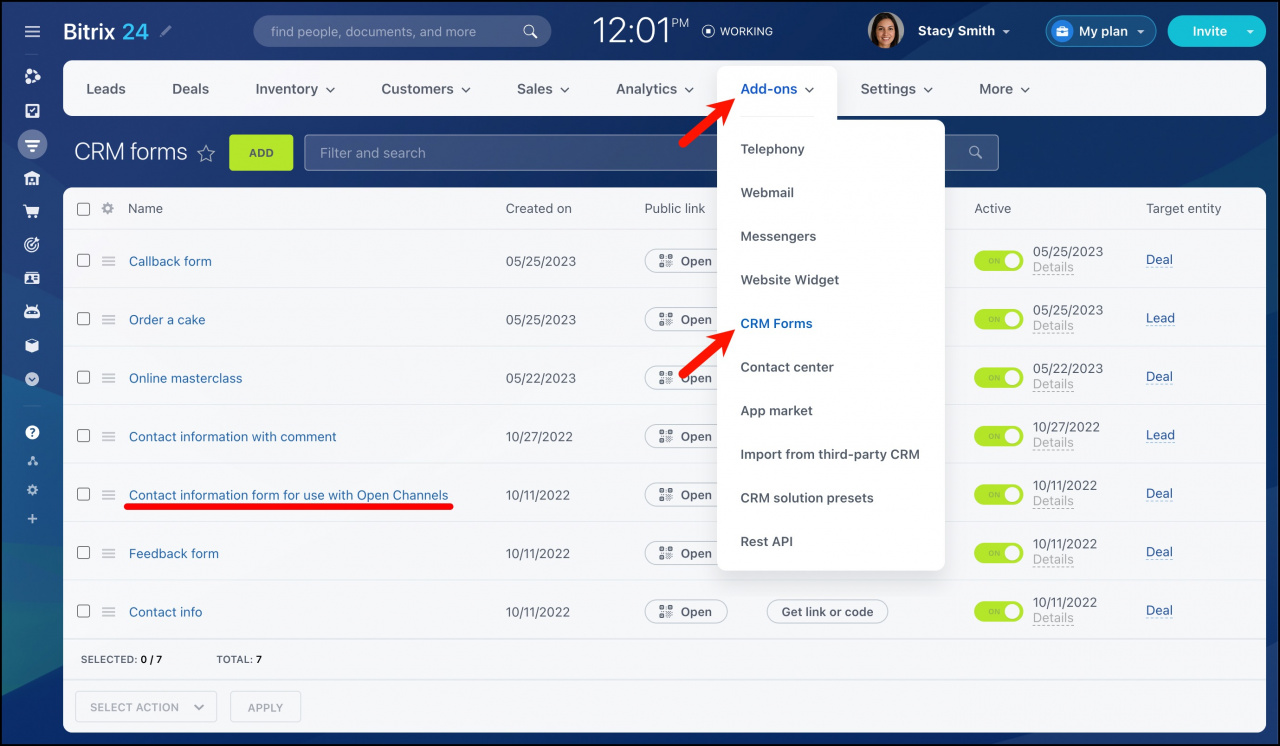Select CRM Forms in Add-ons menu
This screenshot has width=1280, height=746.
click(776, 324)
